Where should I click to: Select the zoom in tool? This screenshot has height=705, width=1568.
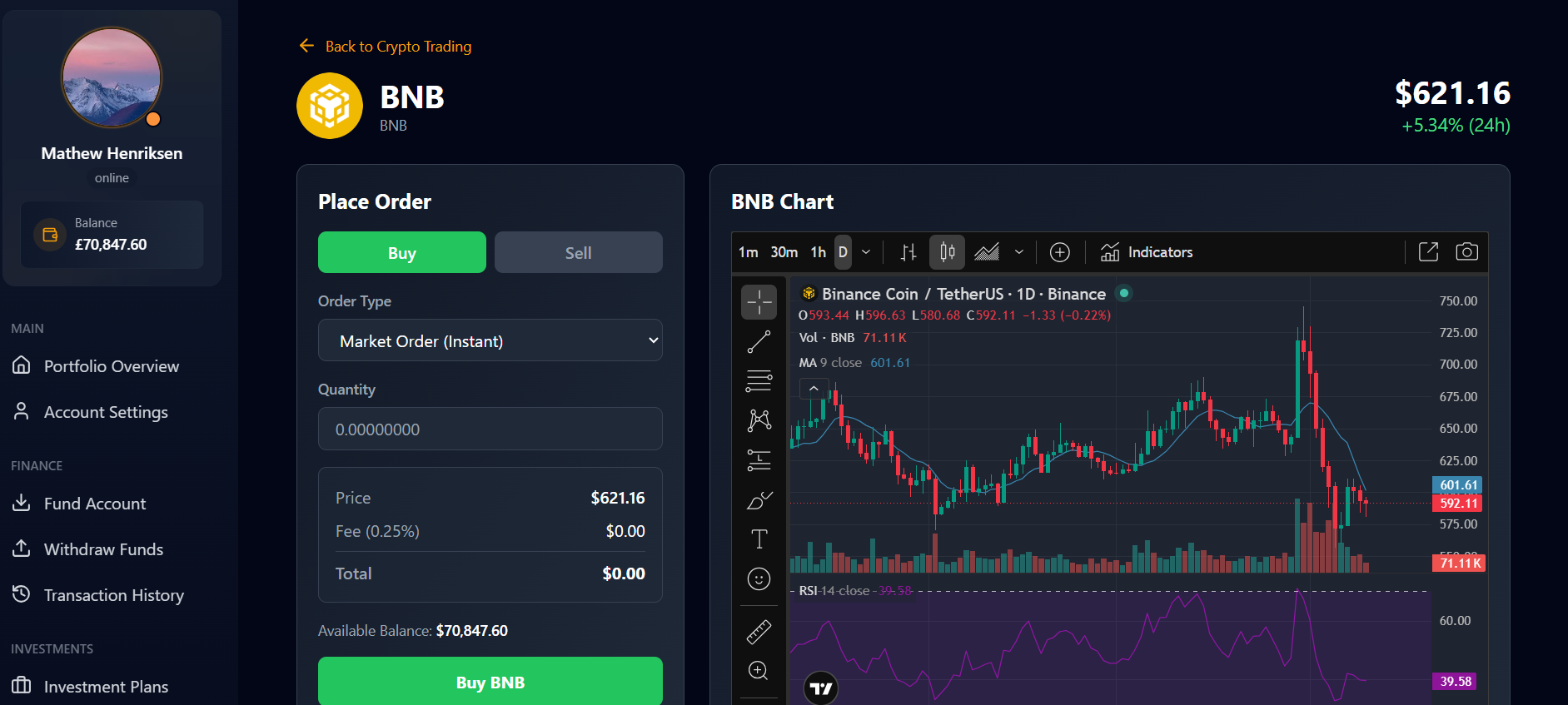click(759, 671)
